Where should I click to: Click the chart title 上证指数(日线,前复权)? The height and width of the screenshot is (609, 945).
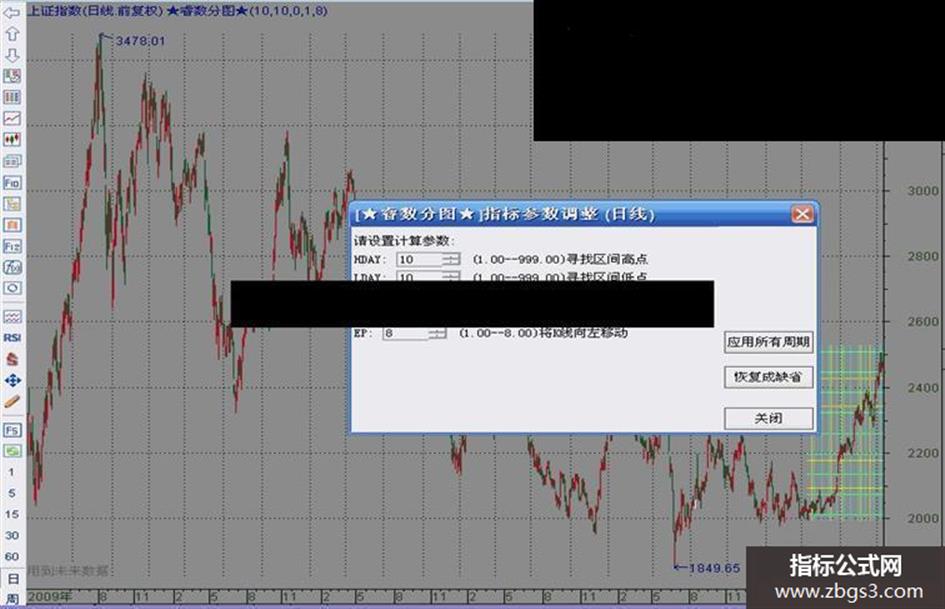coord(96,11)
